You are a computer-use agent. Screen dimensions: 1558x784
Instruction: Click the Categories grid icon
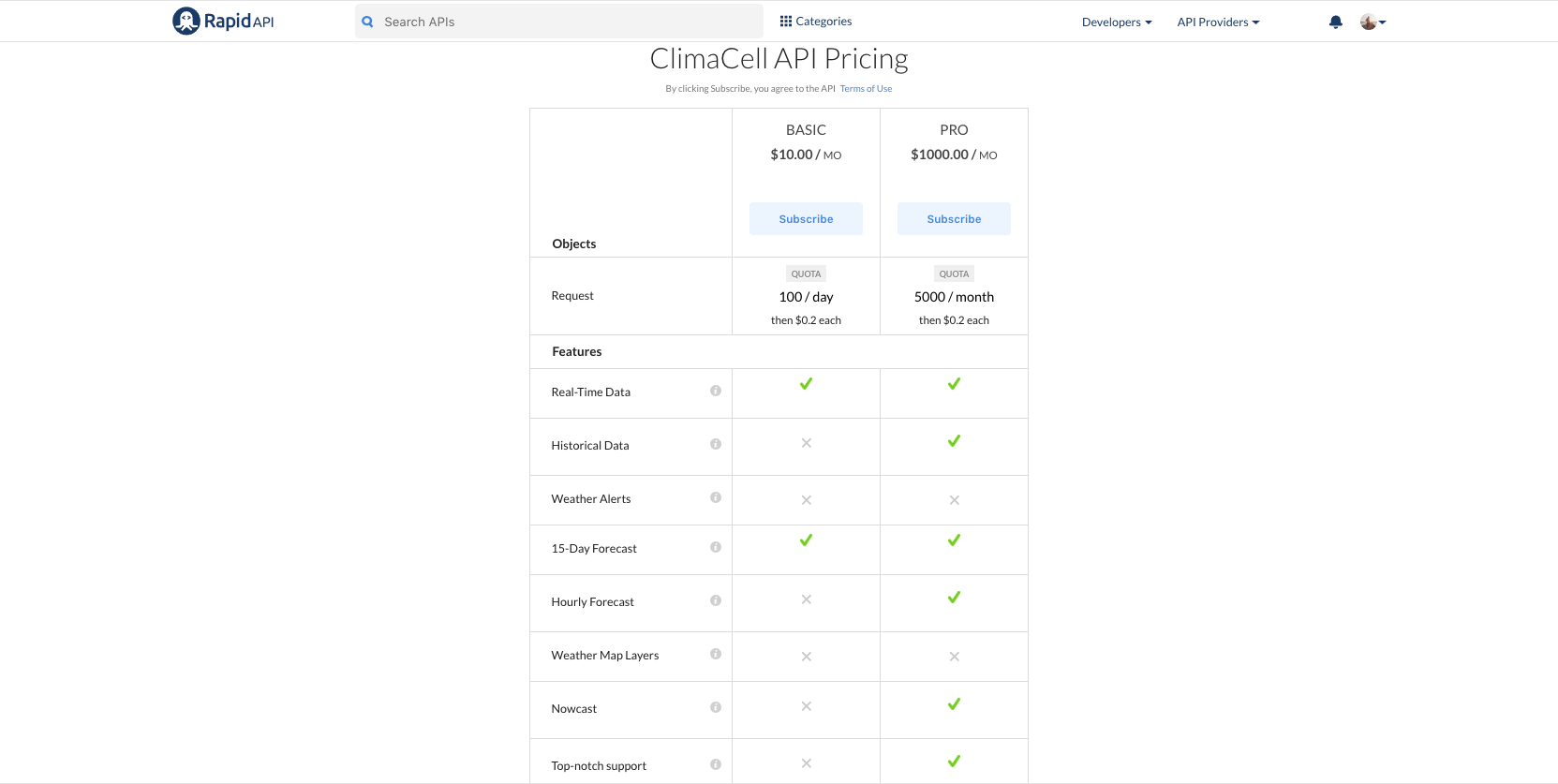pos(786,21)
